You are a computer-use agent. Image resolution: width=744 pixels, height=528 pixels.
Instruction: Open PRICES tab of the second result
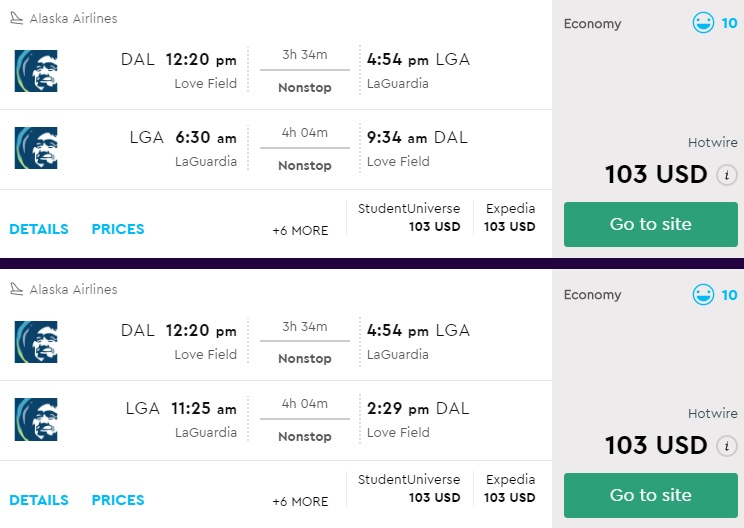[x=118, y=500]
